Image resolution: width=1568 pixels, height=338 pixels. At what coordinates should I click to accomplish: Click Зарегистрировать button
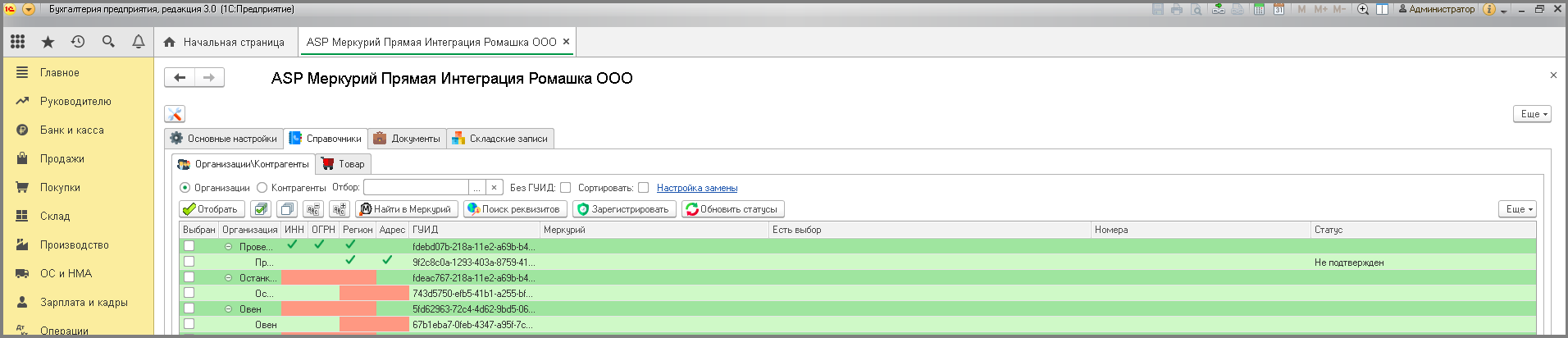[x=625, y=209]
